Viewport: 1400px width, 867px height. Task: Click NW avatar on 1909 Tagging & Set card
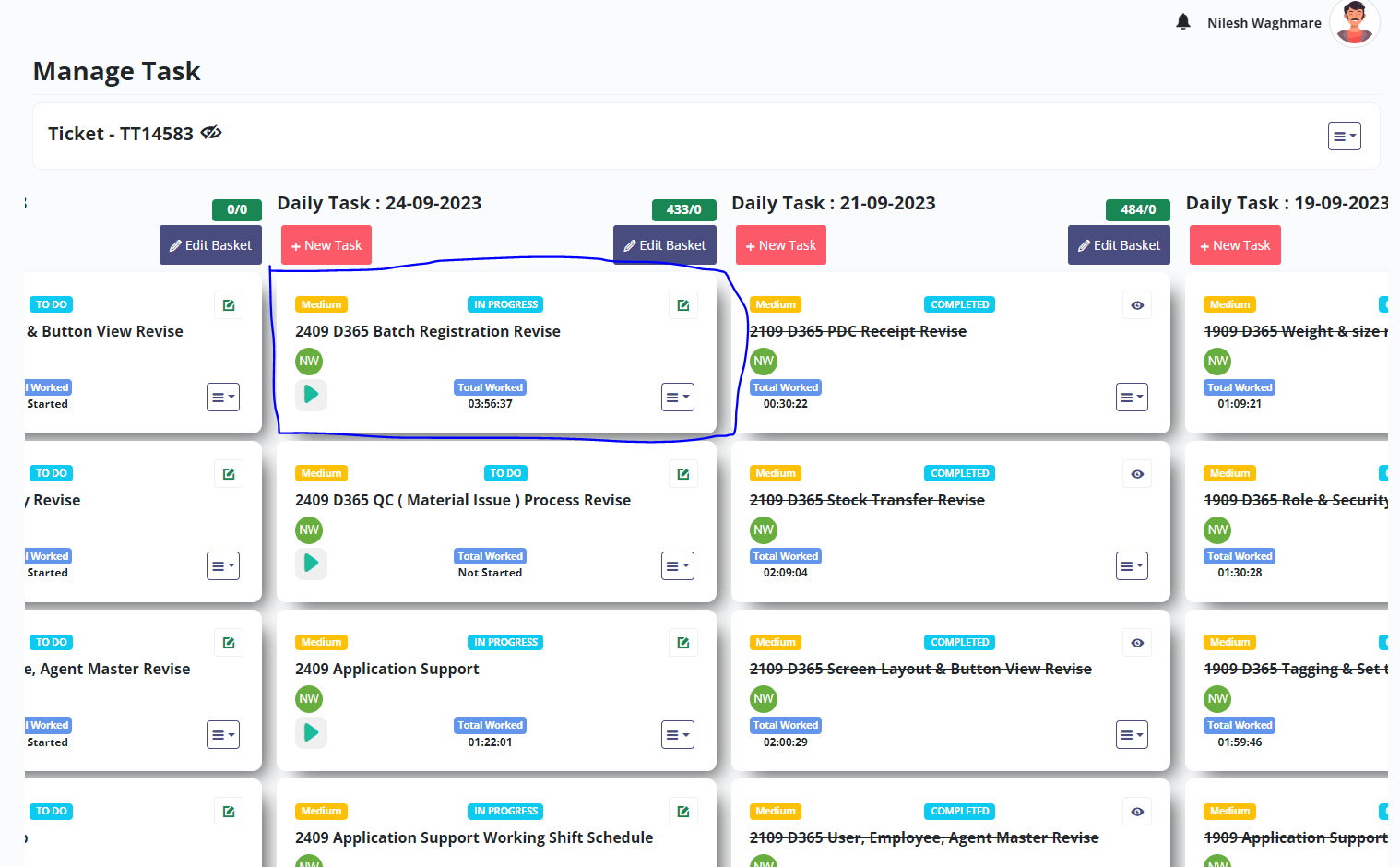[x=1218, y=699]
